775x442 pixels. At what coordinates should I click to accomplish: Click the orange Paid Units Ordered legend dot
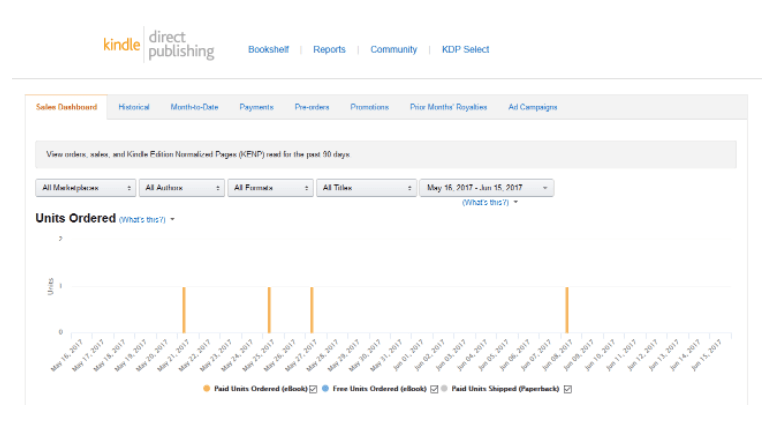point(206,388)
